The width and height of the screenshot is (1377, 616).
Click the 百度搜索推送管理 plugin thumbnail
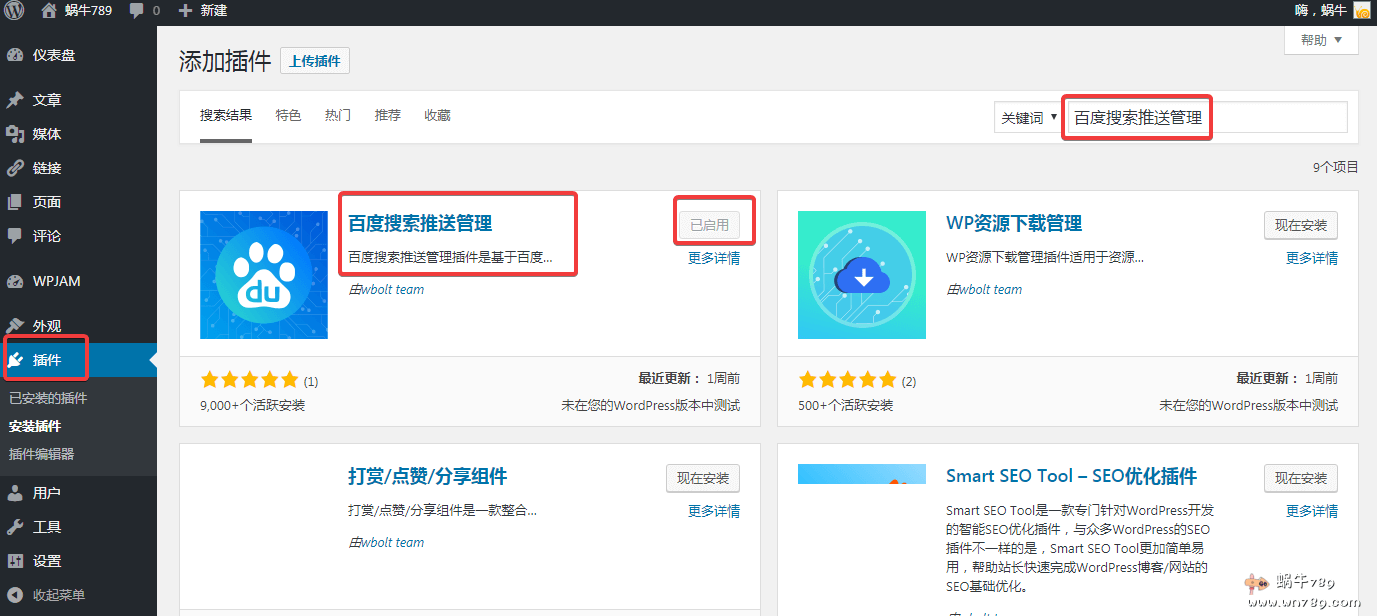tap(264, 275)
